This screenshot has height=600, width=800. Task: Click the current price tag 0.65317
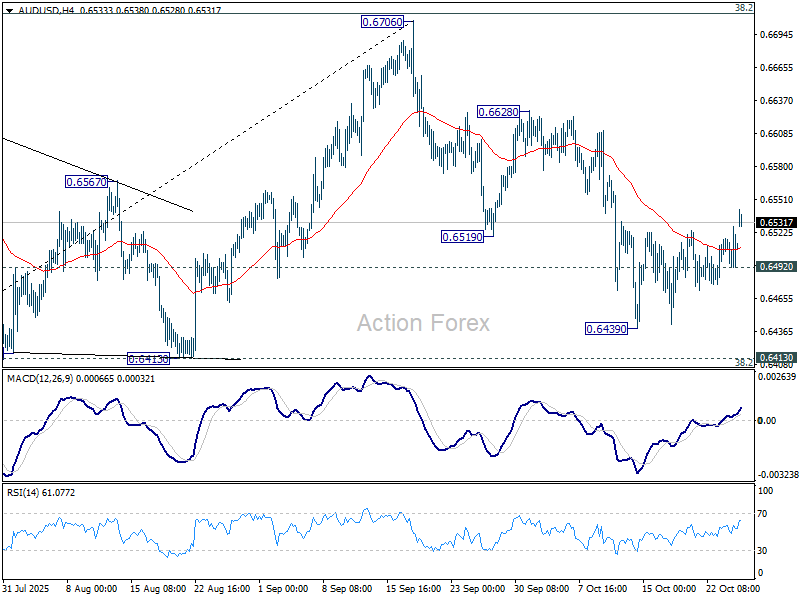click(x=777, y=222)
